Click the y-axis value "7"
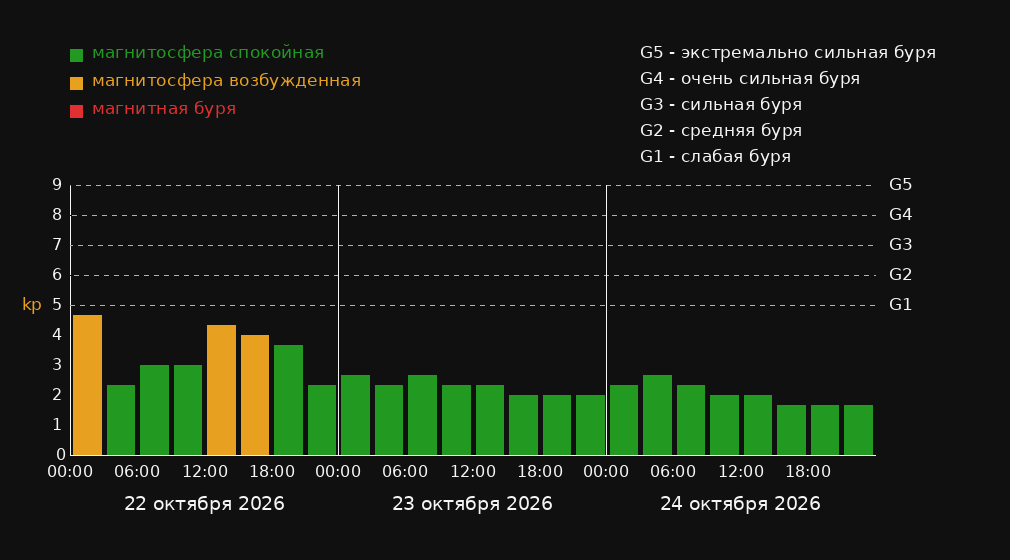 coord(57,245)
